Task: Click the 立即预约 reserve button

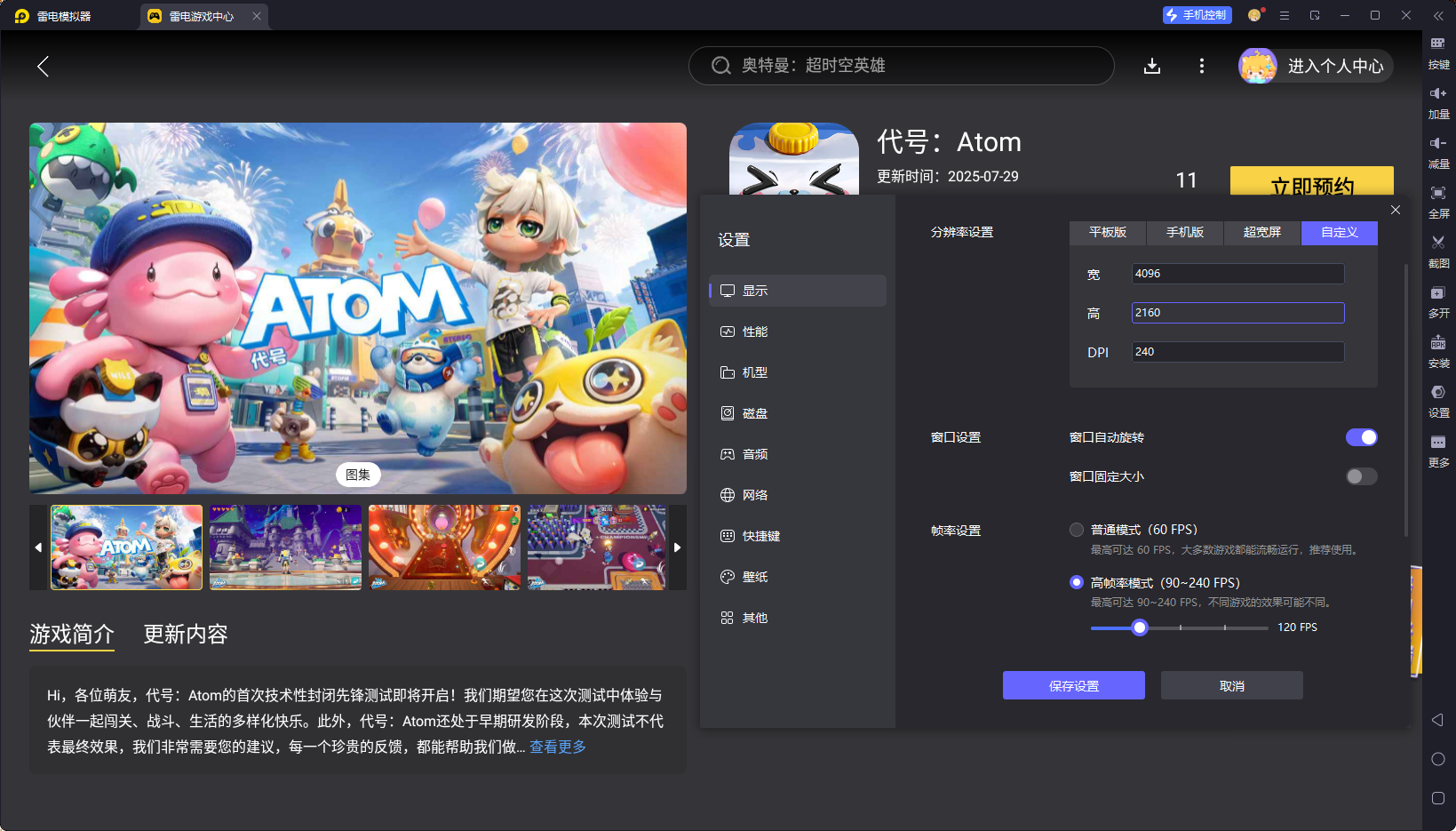Action: (x=1312, y=180)
